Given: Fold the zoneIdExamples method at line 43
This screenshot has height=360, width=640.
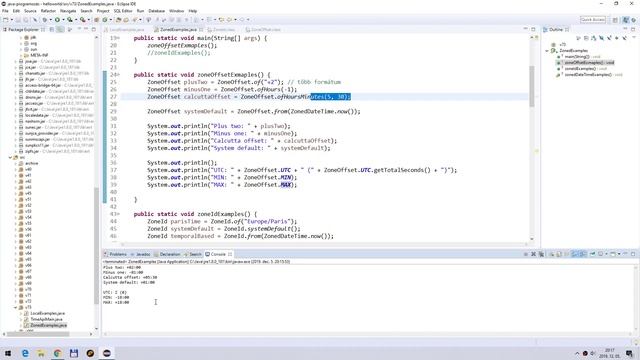Looking at the screenshot, I should tap(118, 214).
